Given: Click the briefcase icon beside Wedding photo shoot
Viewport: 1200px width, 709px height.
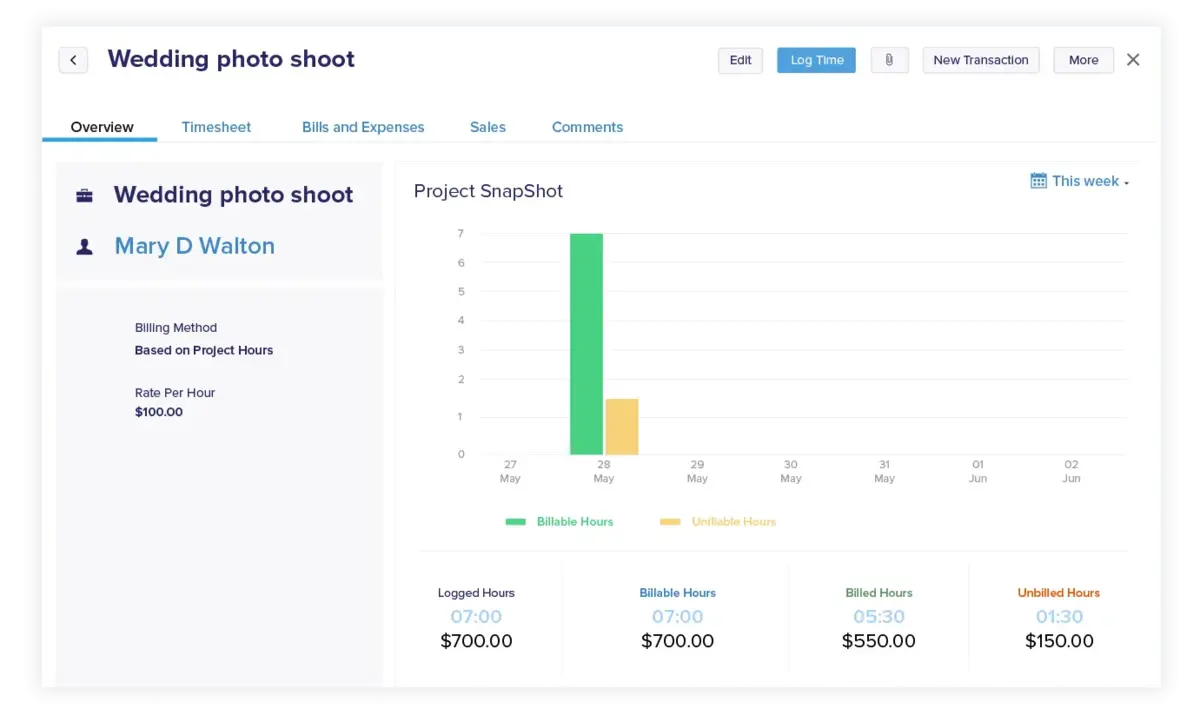Looking at the screenshot, I should pos(85,195).
